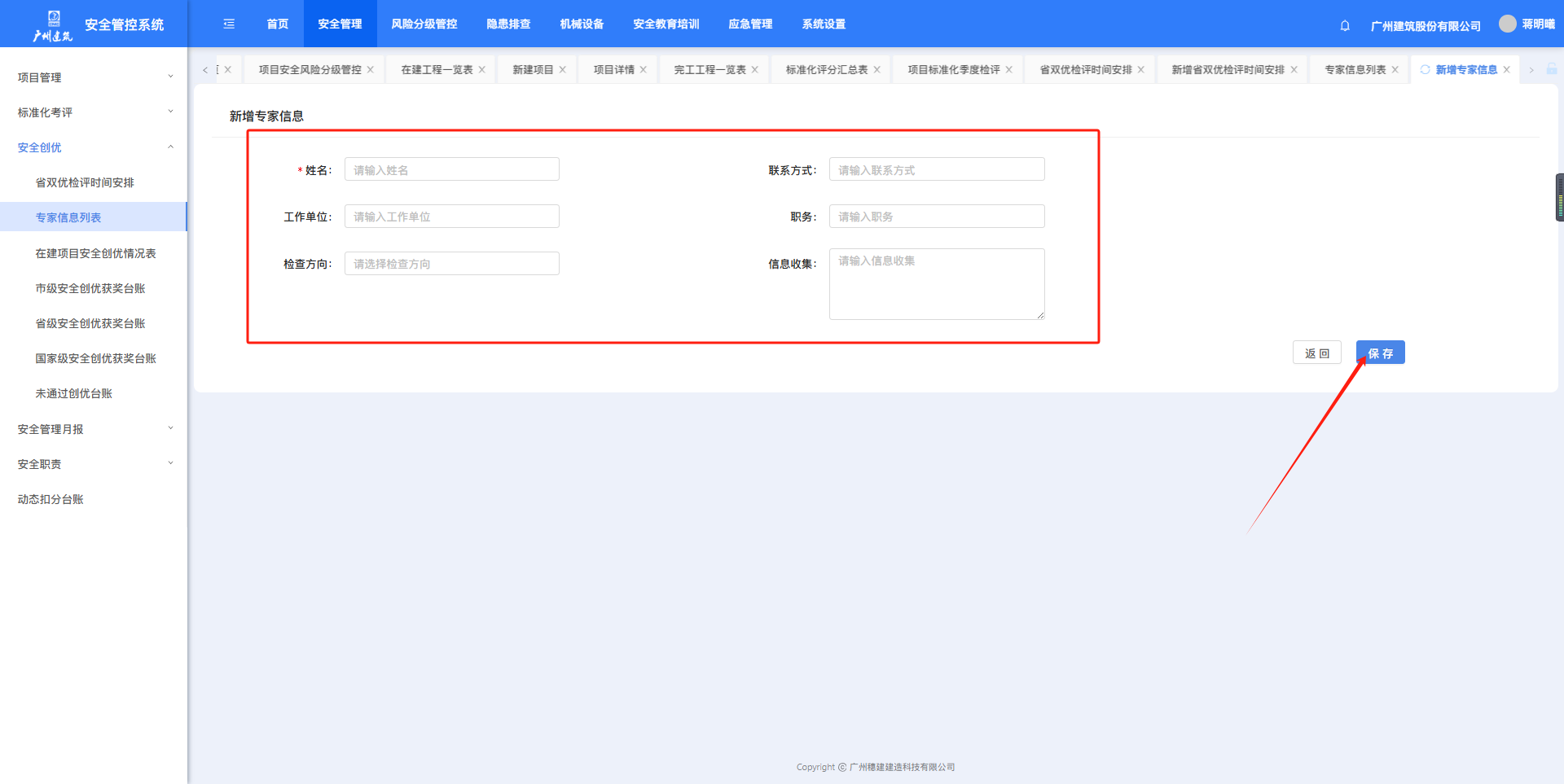1564x784 pixels.
Task: Click into the 信息收集 text area
Action: [936, 284]
